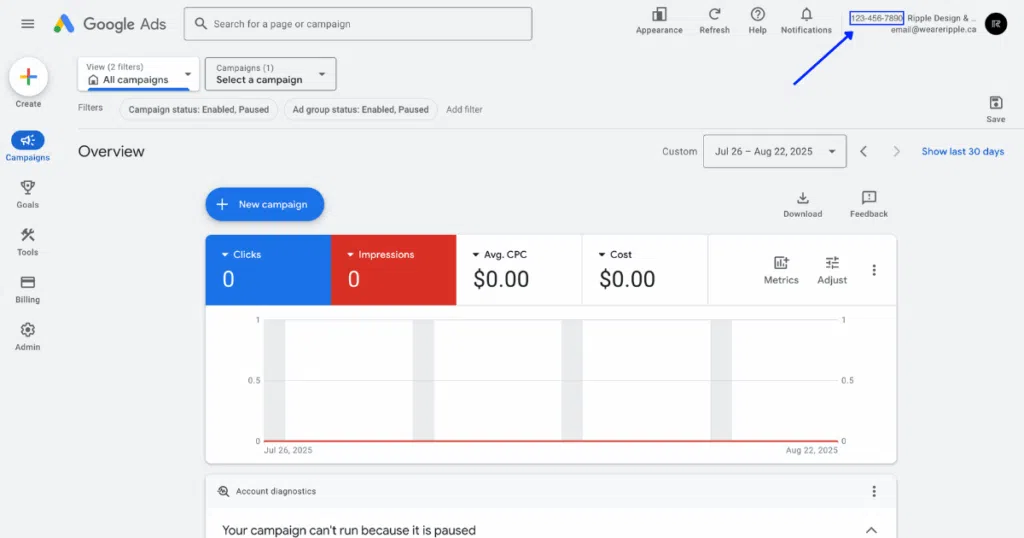Click the Save filter icon
The image size is (1024, 538).
[x=995, y=104]
